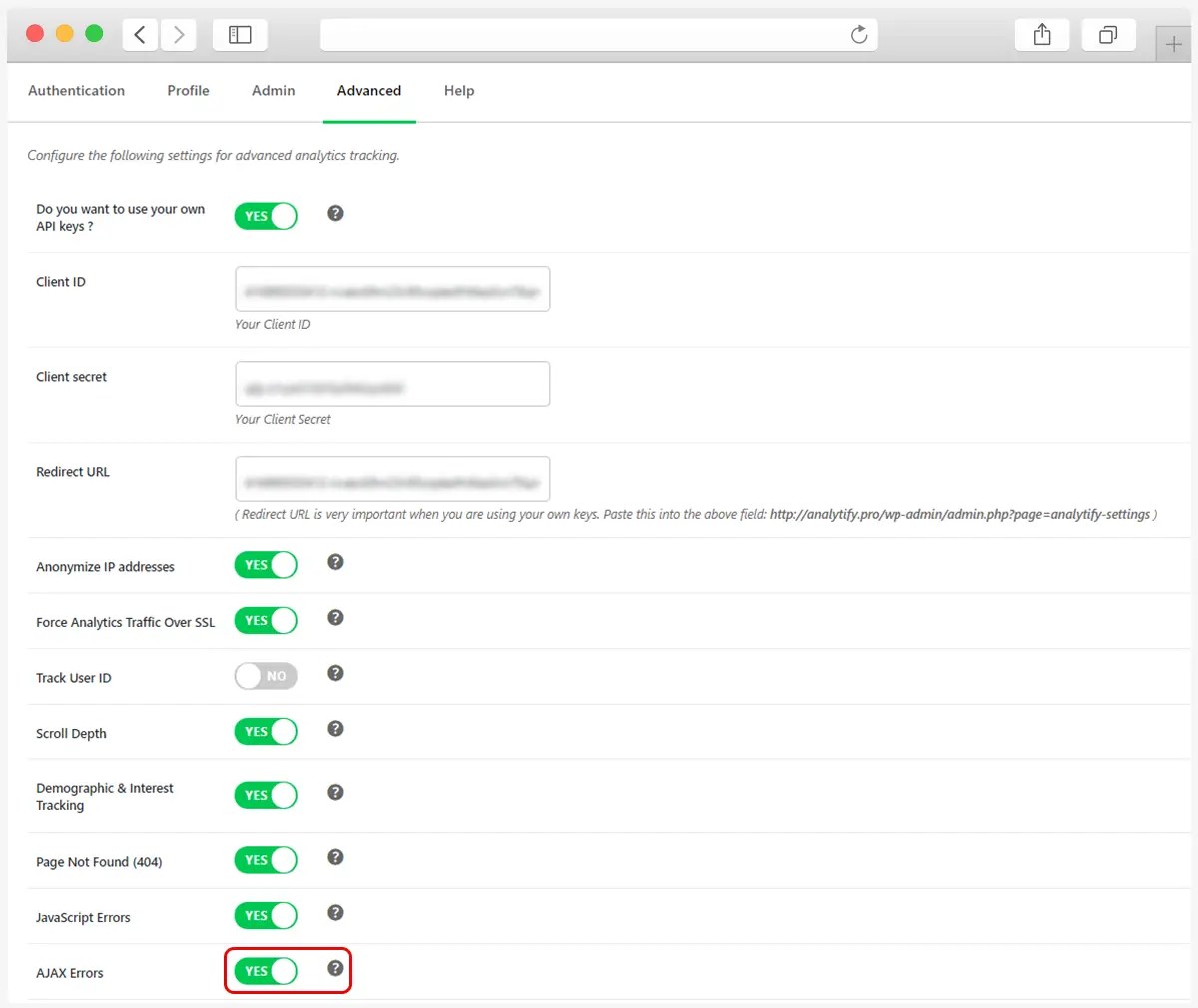Open the Help tab
The image size is (1198, 1008).
[459, 90]
